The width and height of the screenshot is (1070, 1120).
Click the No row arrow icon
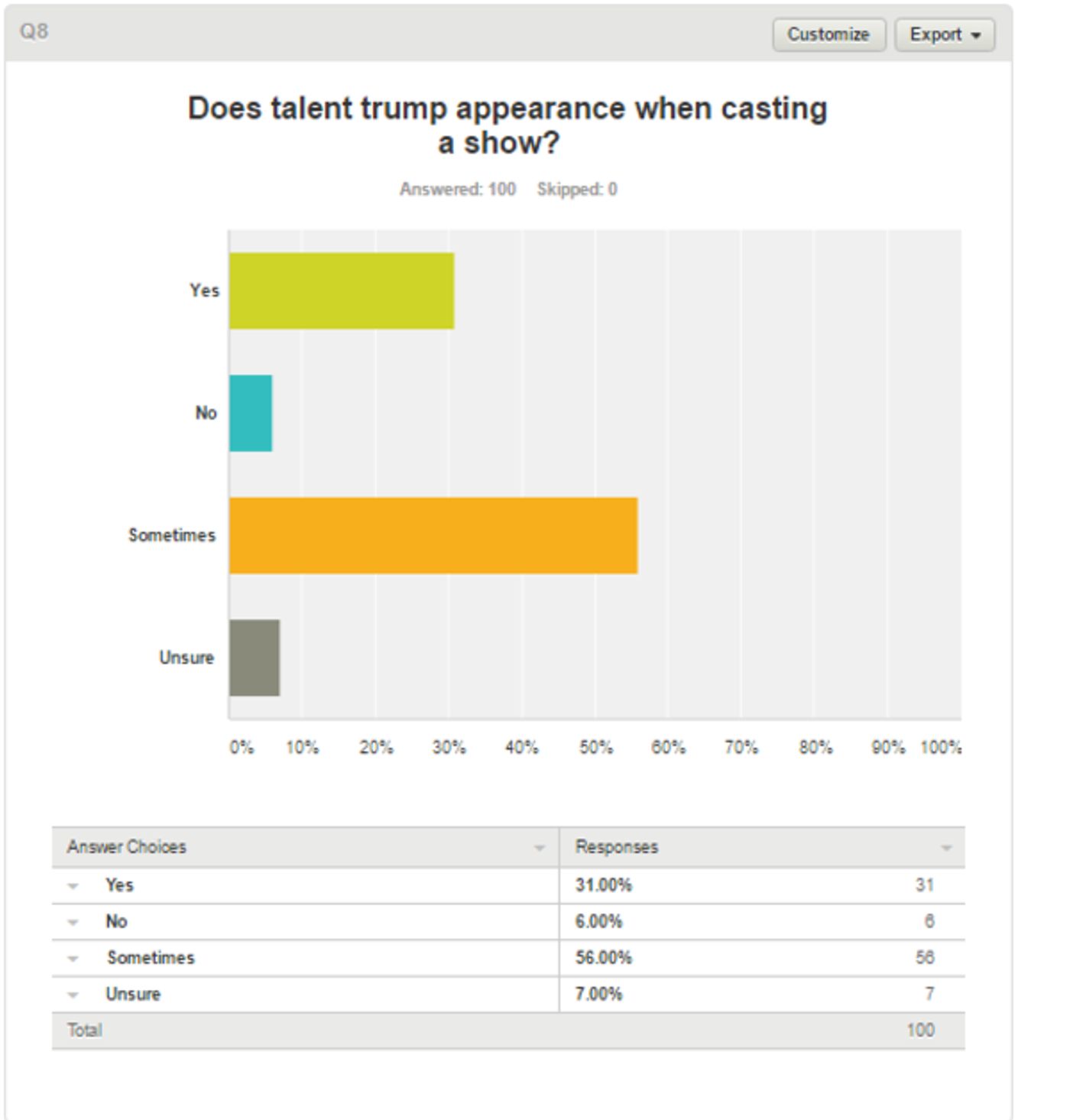(x=73, y=922)
